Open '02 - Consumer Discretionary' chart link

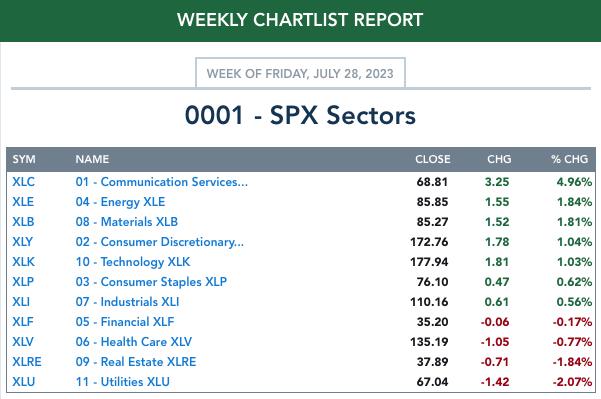point(160,242)
